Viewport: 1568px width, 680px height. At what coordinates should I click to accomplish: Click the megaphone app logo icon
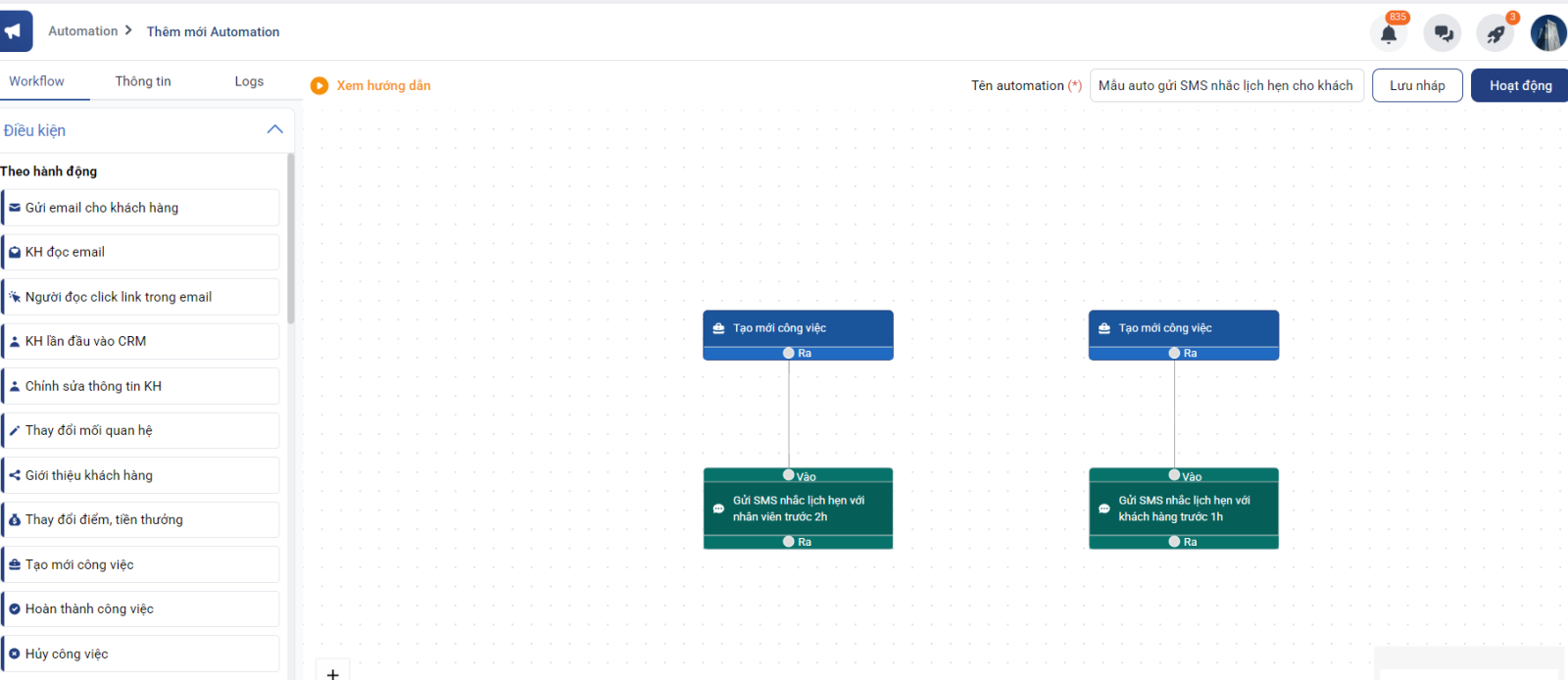pyautogui.click(x=15, y=31)
